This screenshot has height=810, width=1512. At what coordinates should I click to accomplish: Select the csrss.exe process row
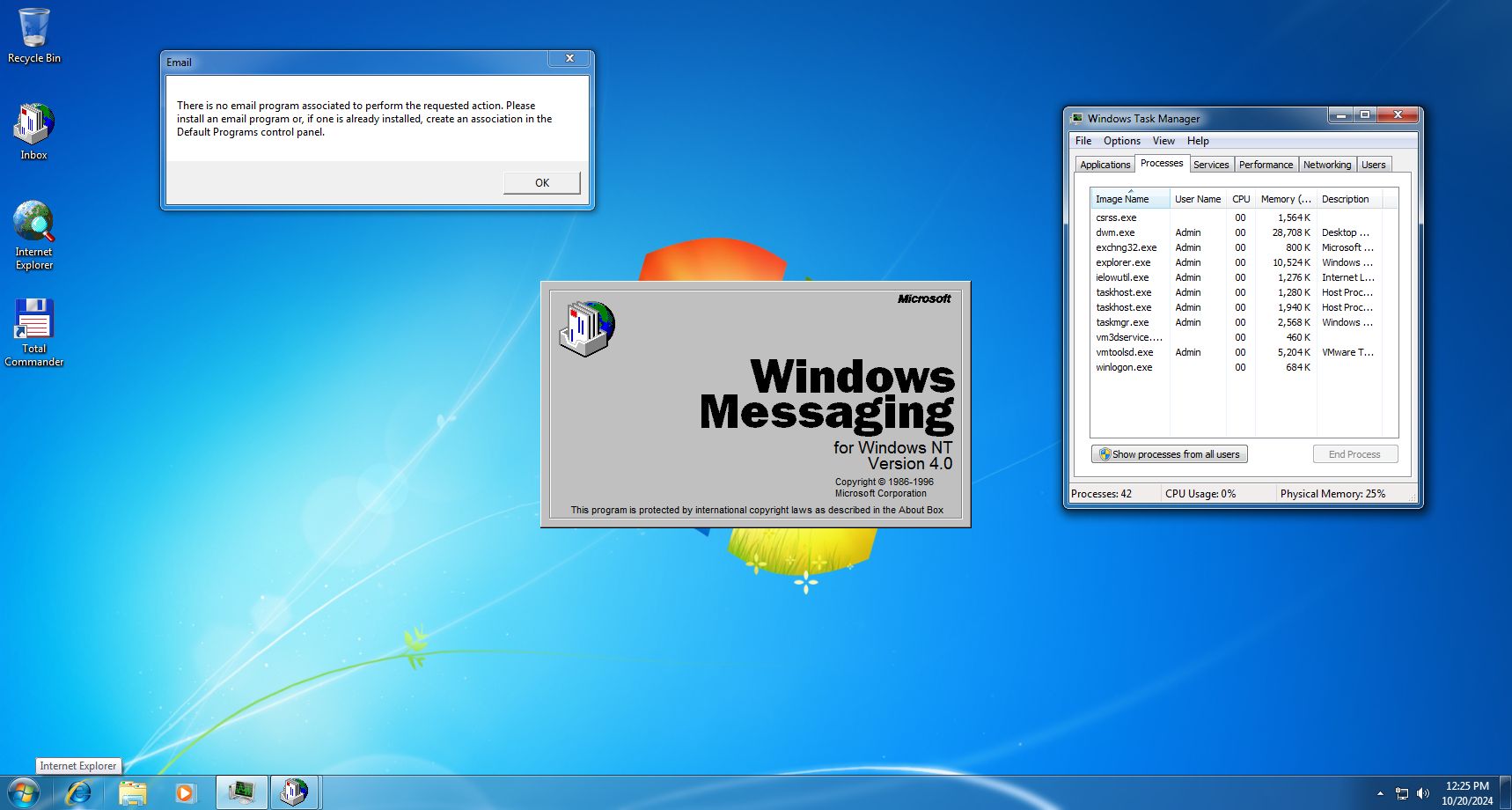point(1237,217)
